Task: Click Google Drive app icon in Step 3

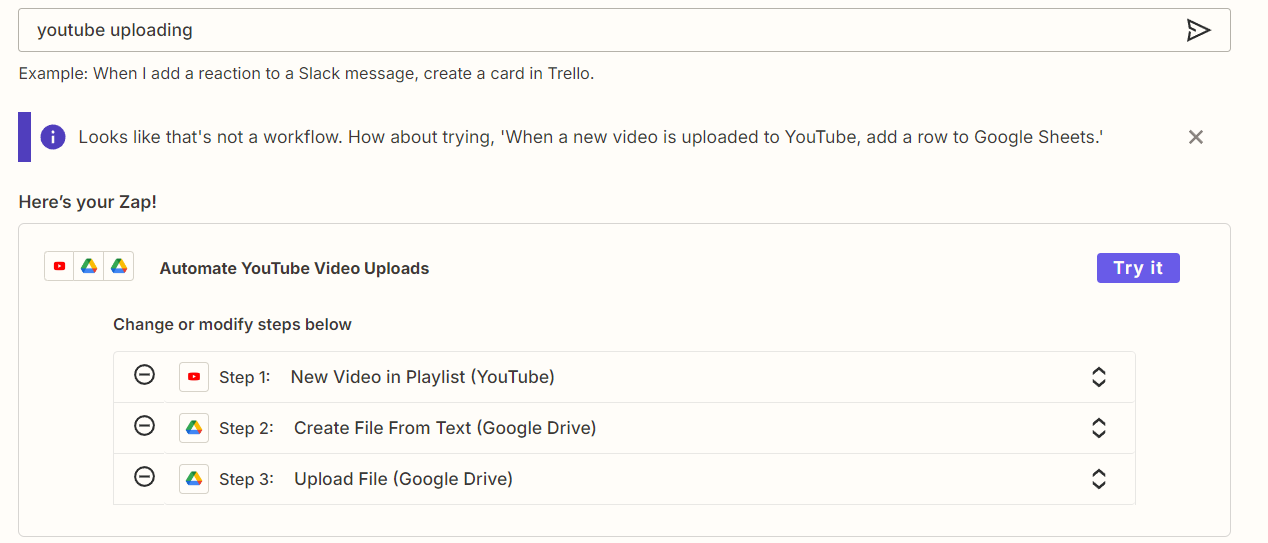Action: click(x=194, y=479)
